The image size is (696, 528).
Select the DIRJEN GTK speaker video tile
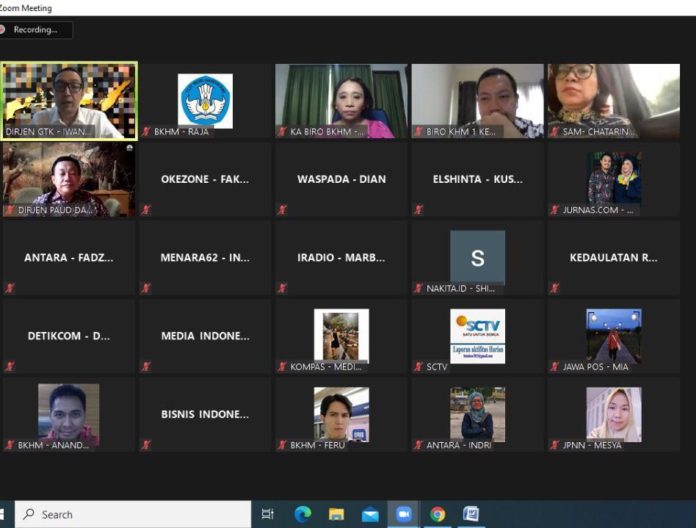point(69,101)
